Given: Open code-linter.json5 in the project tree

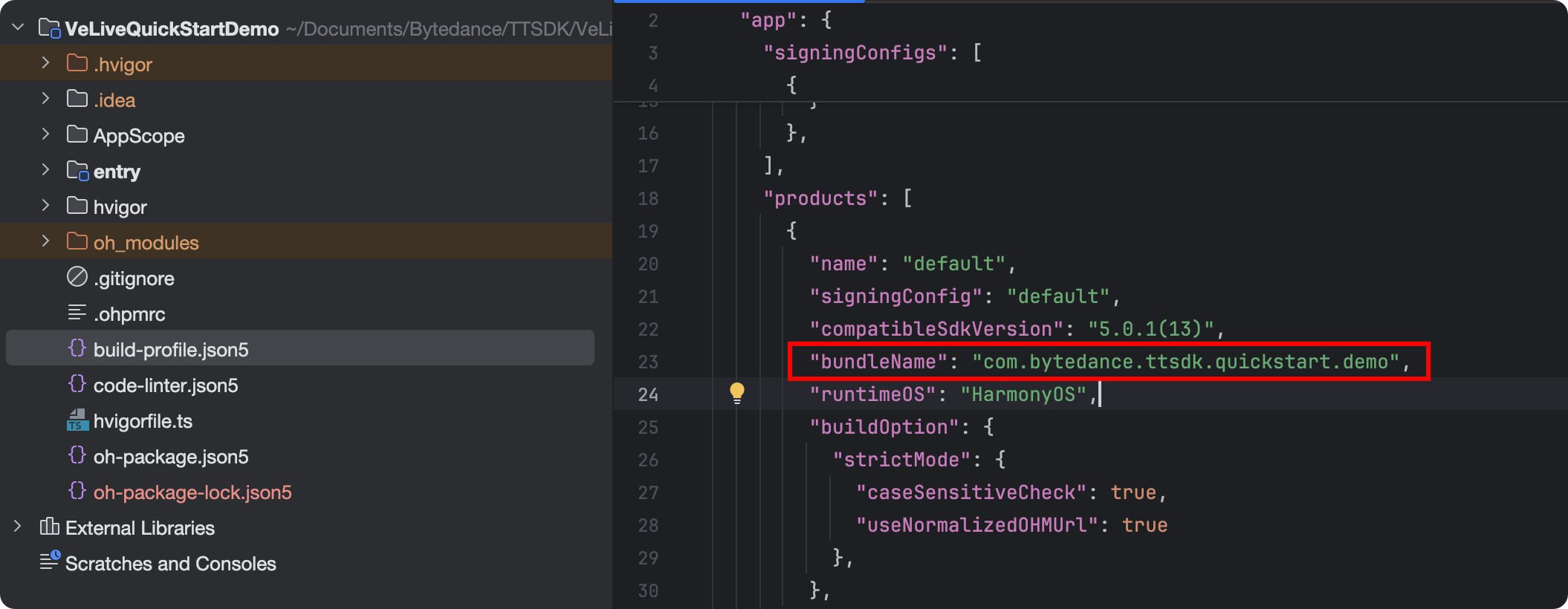Looking at the screenshot, I should click(x=165, y=385).
